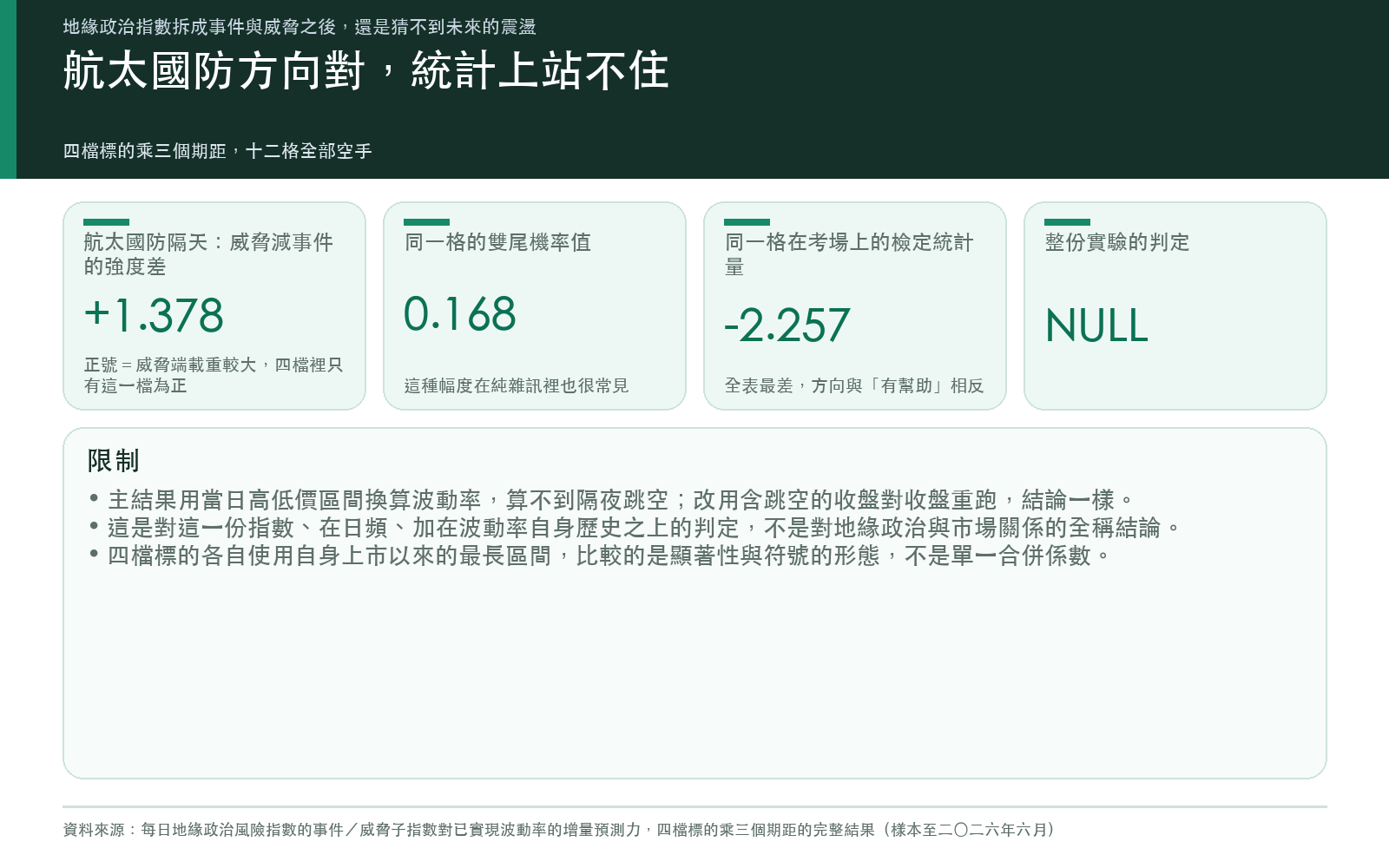Click the card label 整份實驗的判定
The width and height of the screenshot is (1389, 868).
1117,242
